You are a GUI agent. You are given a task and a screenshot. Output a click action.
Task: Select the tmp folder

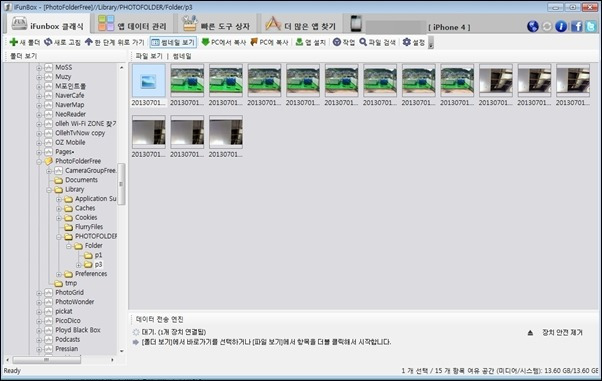(71, 283)
